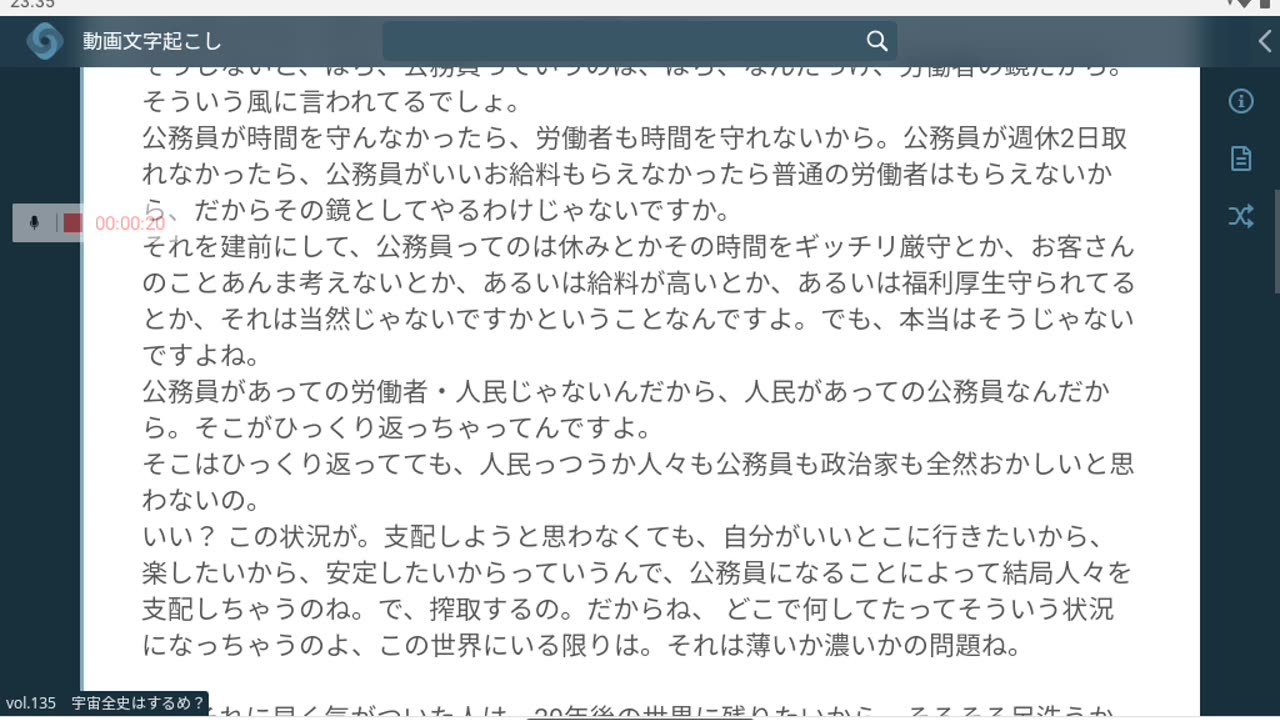Click the vol.135 宇宙全史はするめ？ caption
Screen dimensions: 1280x720
point(105,703)
